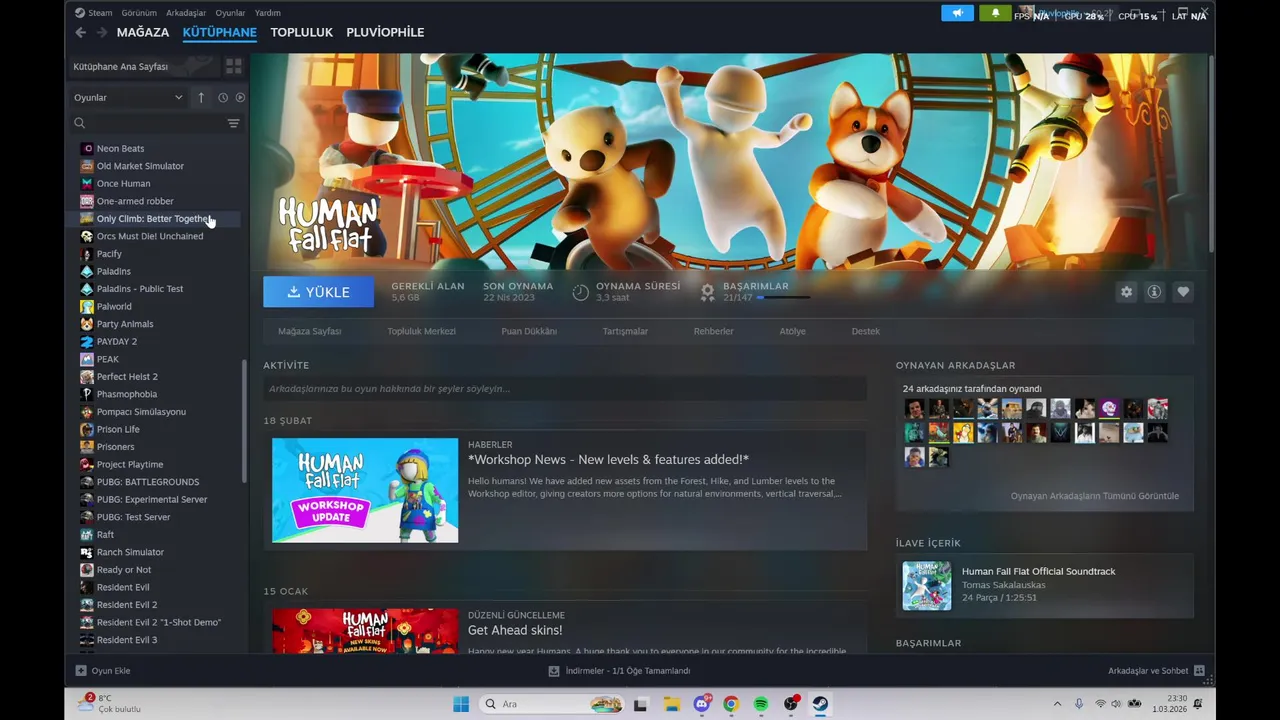Viewport: 1280px width, 720px height.
Task: Click the Windows taskbar search box
Action: [552, 704]
